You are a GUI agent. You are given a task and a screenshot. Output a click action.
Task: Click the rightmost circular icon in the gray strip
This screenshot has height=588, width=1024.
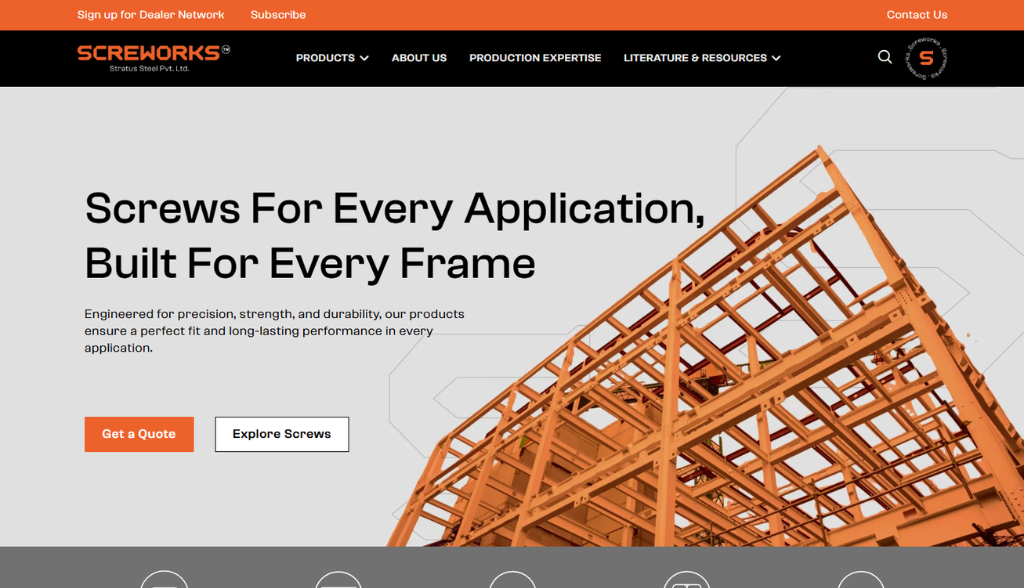pos(860,580)
